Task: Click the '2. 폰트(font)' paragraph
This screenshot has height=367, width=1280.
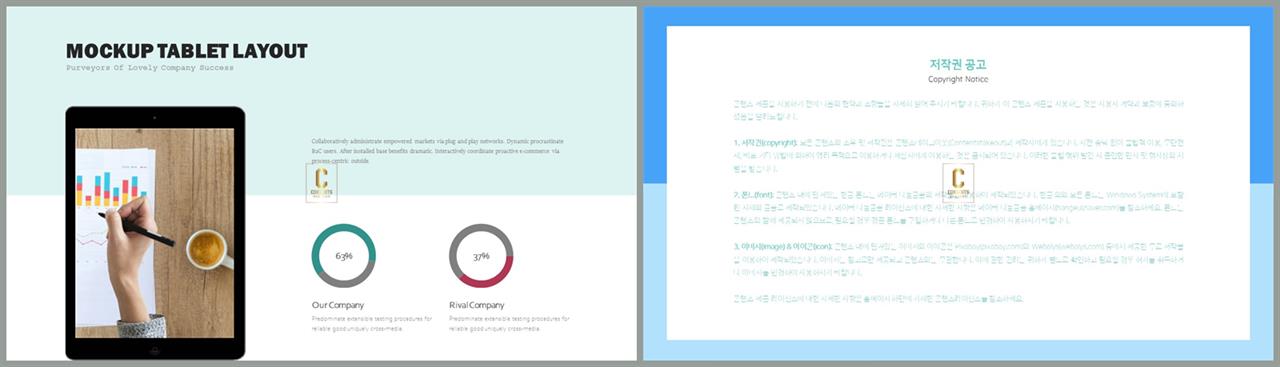Action: click(958, 207)
